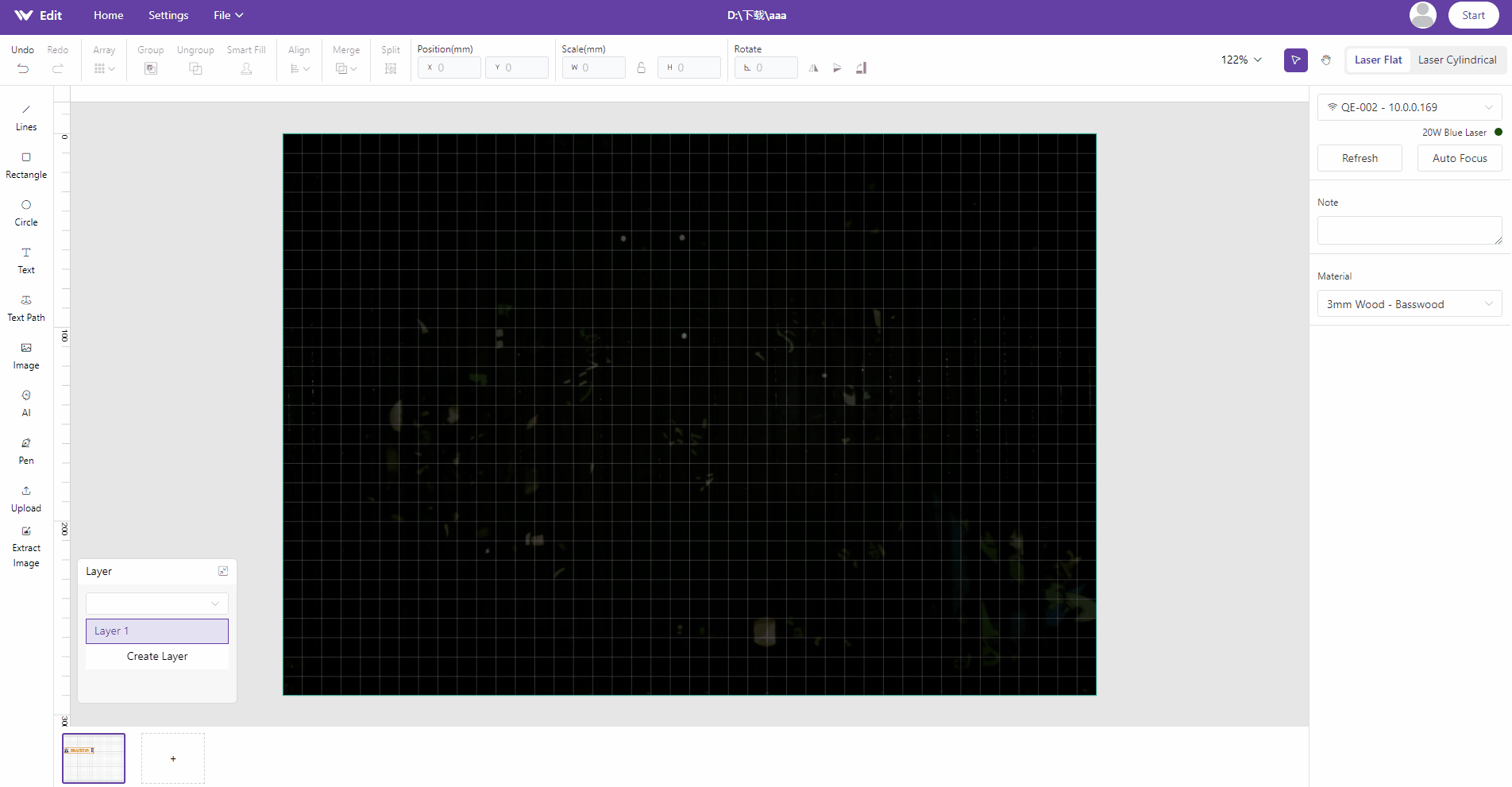Click the Edit logo icon
Viewport: 1512px width, 787px height.
[24, 15]
